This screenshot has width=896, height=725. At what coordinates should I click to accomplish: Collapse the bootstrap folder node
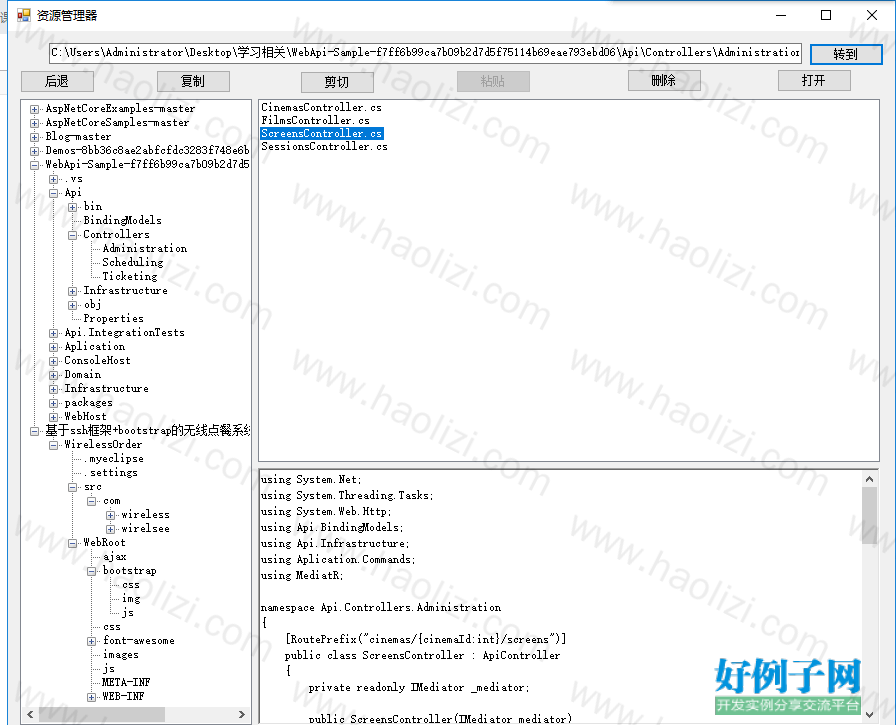click(x=91, y=571)
